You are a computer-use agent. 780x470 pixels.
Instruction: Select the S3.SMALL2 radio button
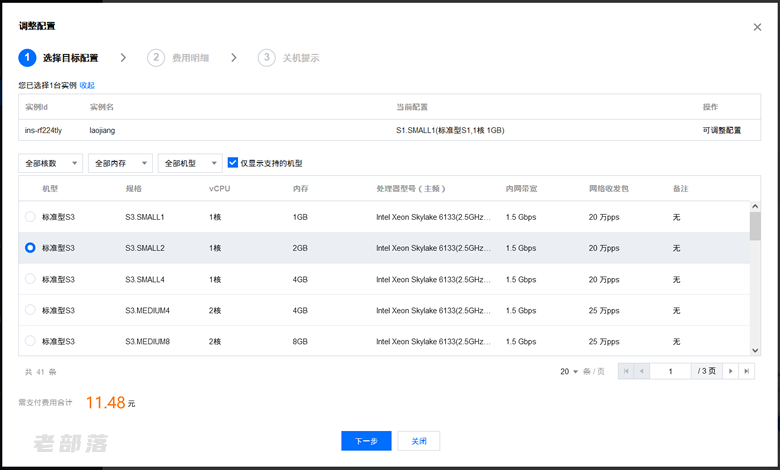[x=30, y=248]
